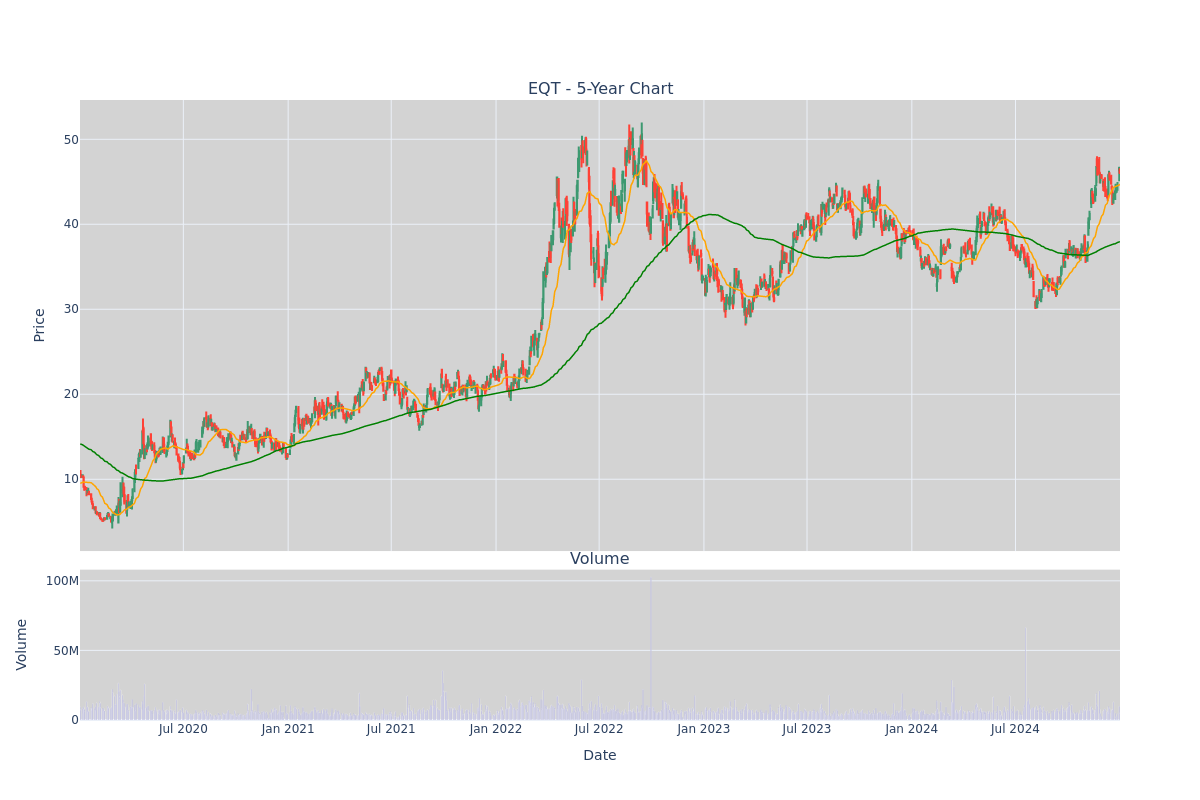The image size is (1200, 800).
Task: Click the 'Date' x-axis label
Action: [x=600, y=756]
